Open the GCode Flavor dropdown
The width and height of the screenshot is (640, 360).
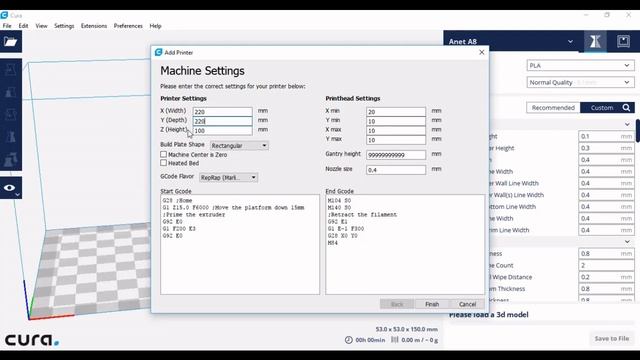[229, 177]
